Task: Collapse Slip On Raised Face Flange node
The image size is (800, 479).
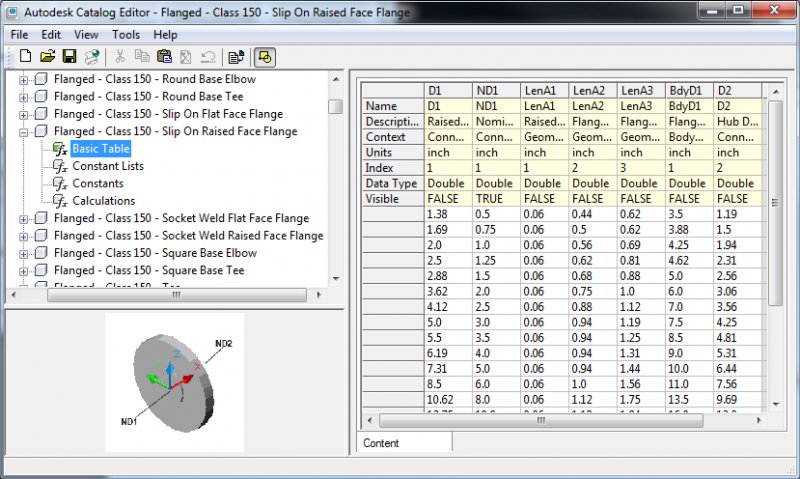Action: click(23, 132)
